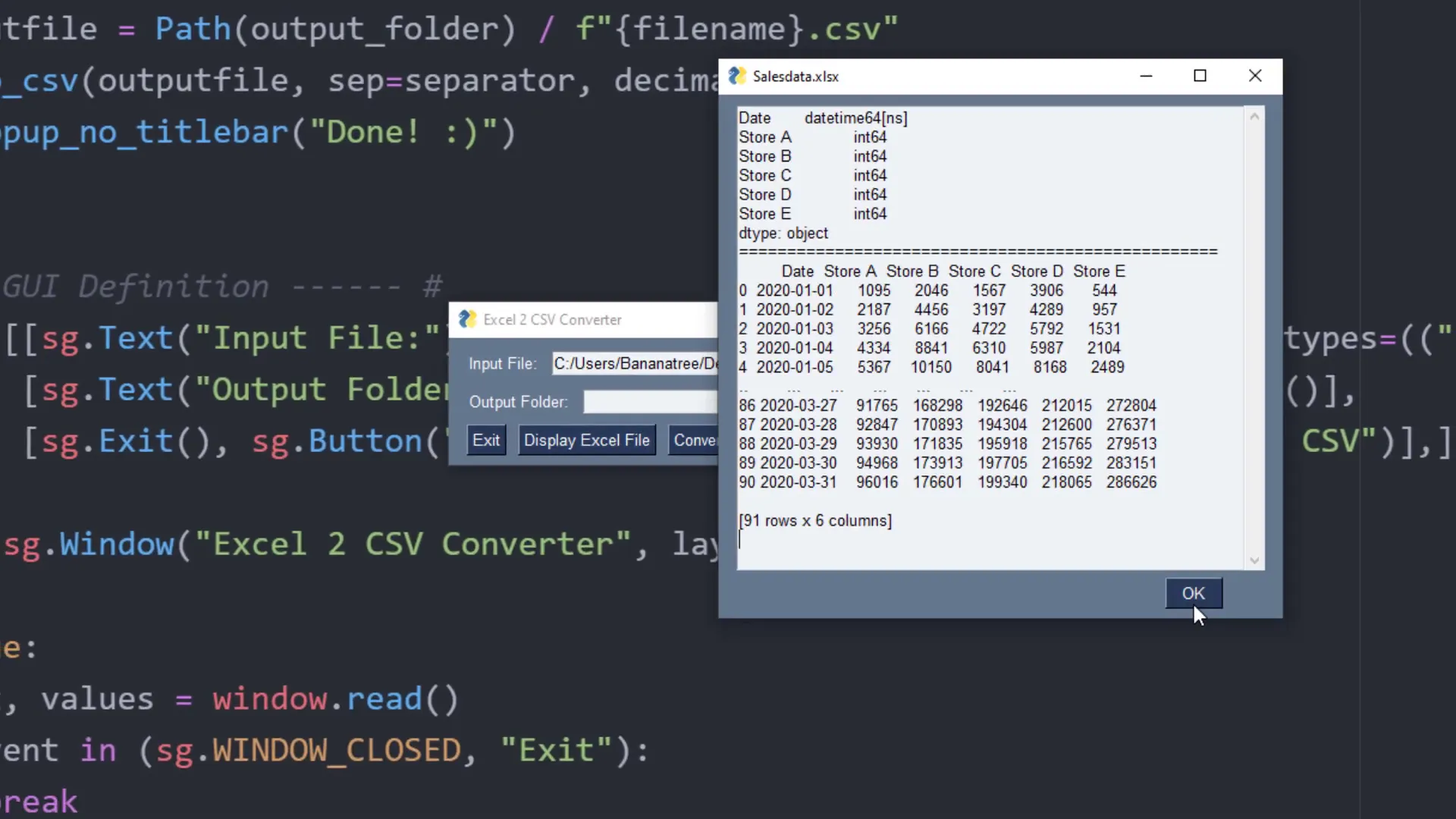
Task: Start conversion with the Convert button
Action: (694, 440)
